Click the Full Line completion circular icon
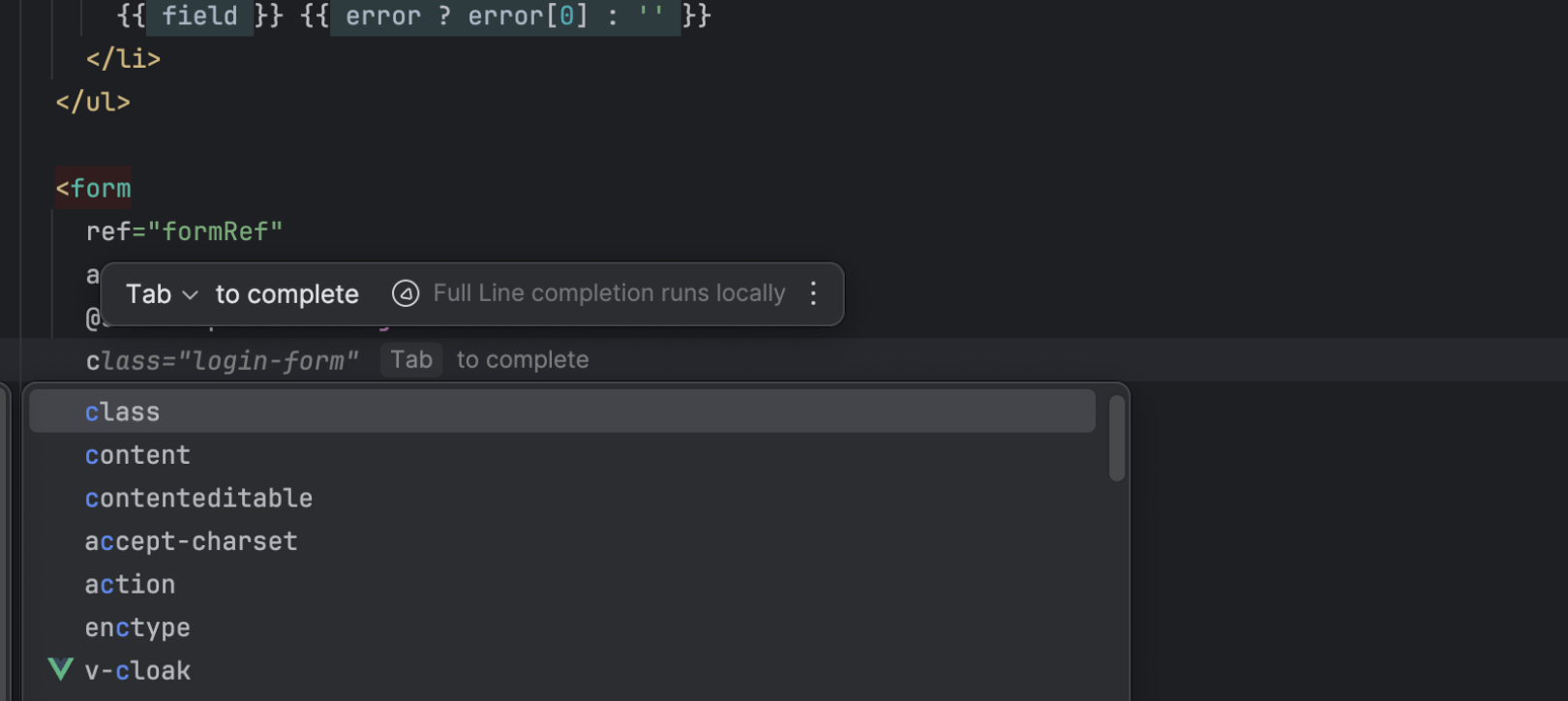The height and width of the screenshot is (701, 1568). click(x=406, y=293)
